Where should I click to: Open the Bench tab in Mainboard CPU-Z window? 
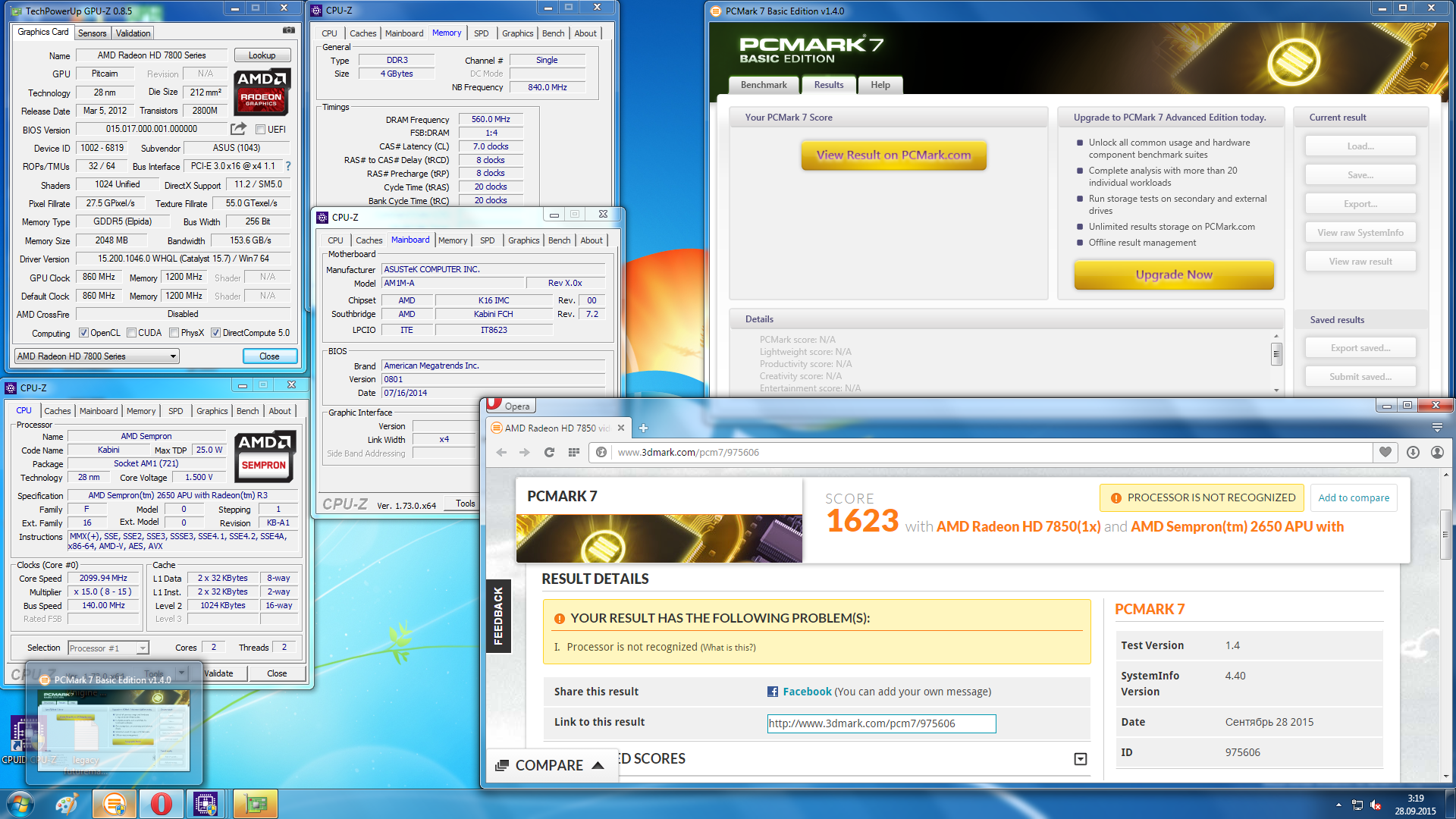pyautogui.click(x=559, y=240)
